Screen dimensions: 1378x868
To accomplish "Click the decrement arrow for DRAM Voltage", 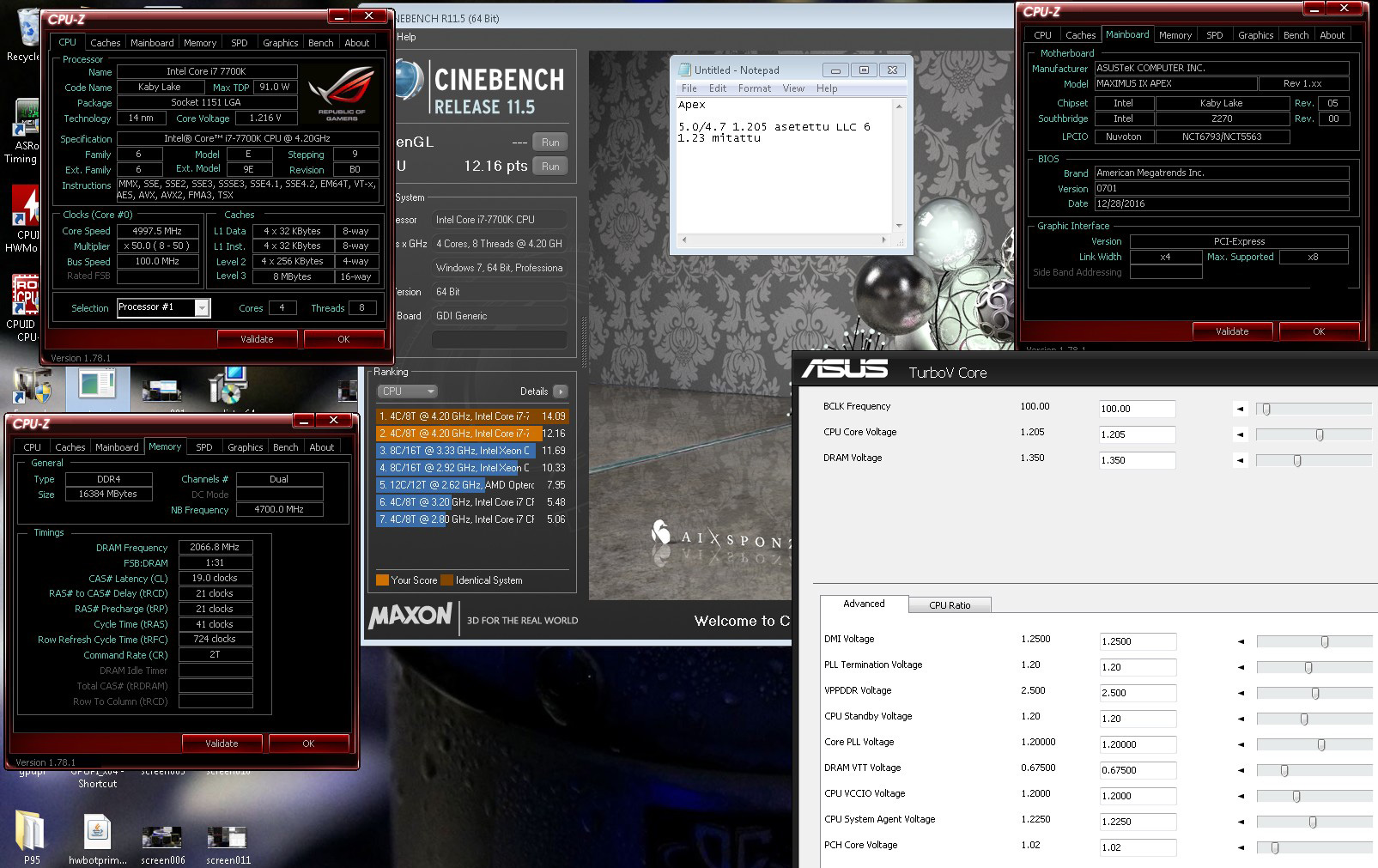I will (1240, 460).
